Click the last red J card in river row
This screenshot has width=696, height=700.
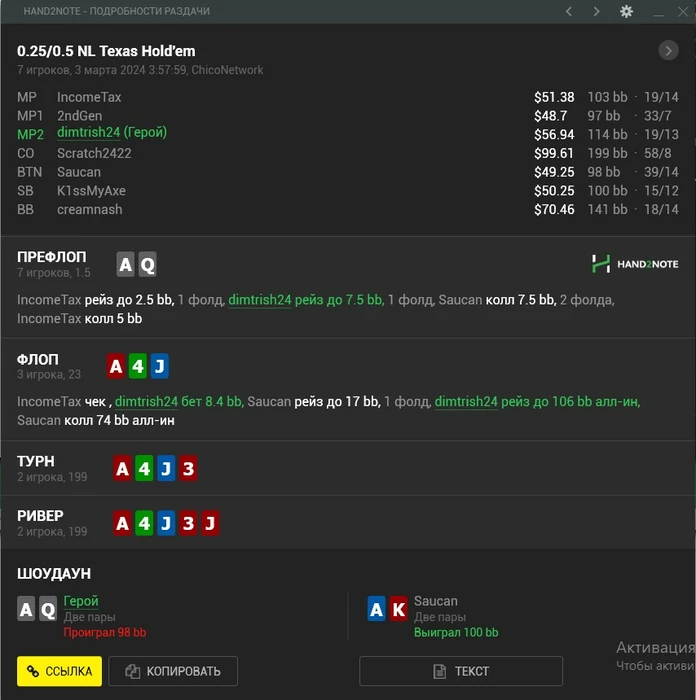[210, 523]
